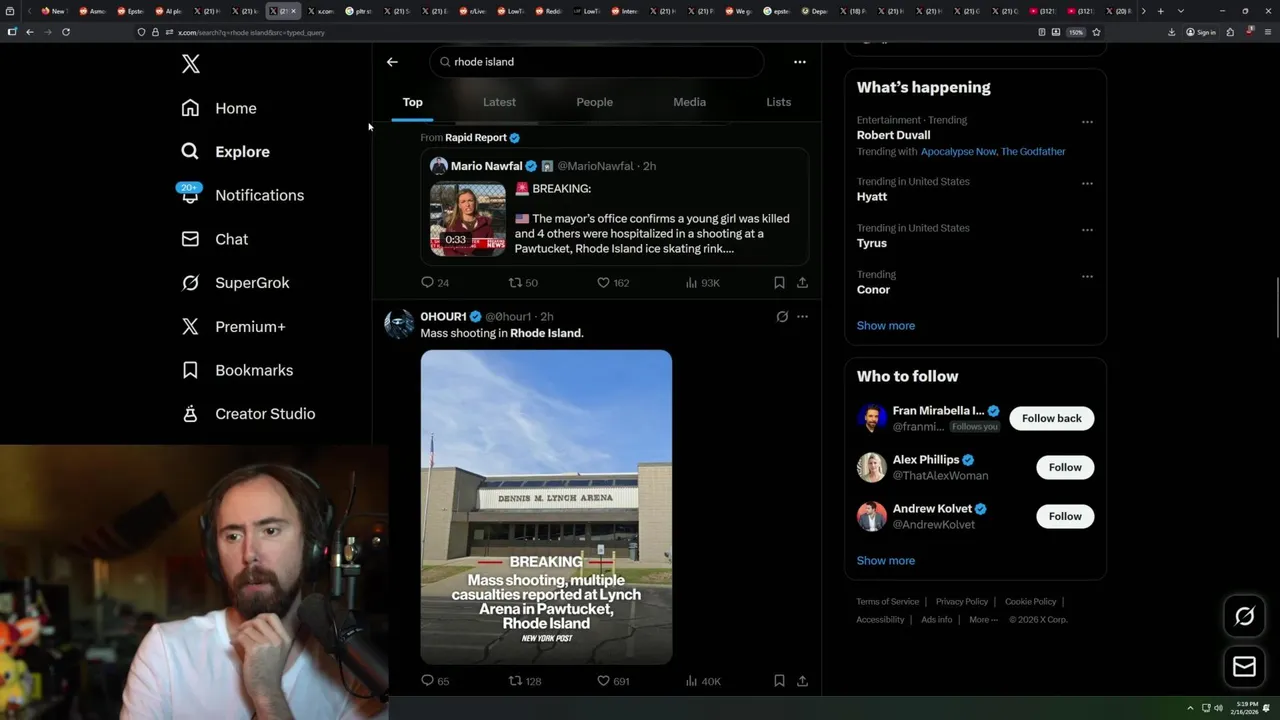Open the Apocalypse Now trending link

[958, 152]
